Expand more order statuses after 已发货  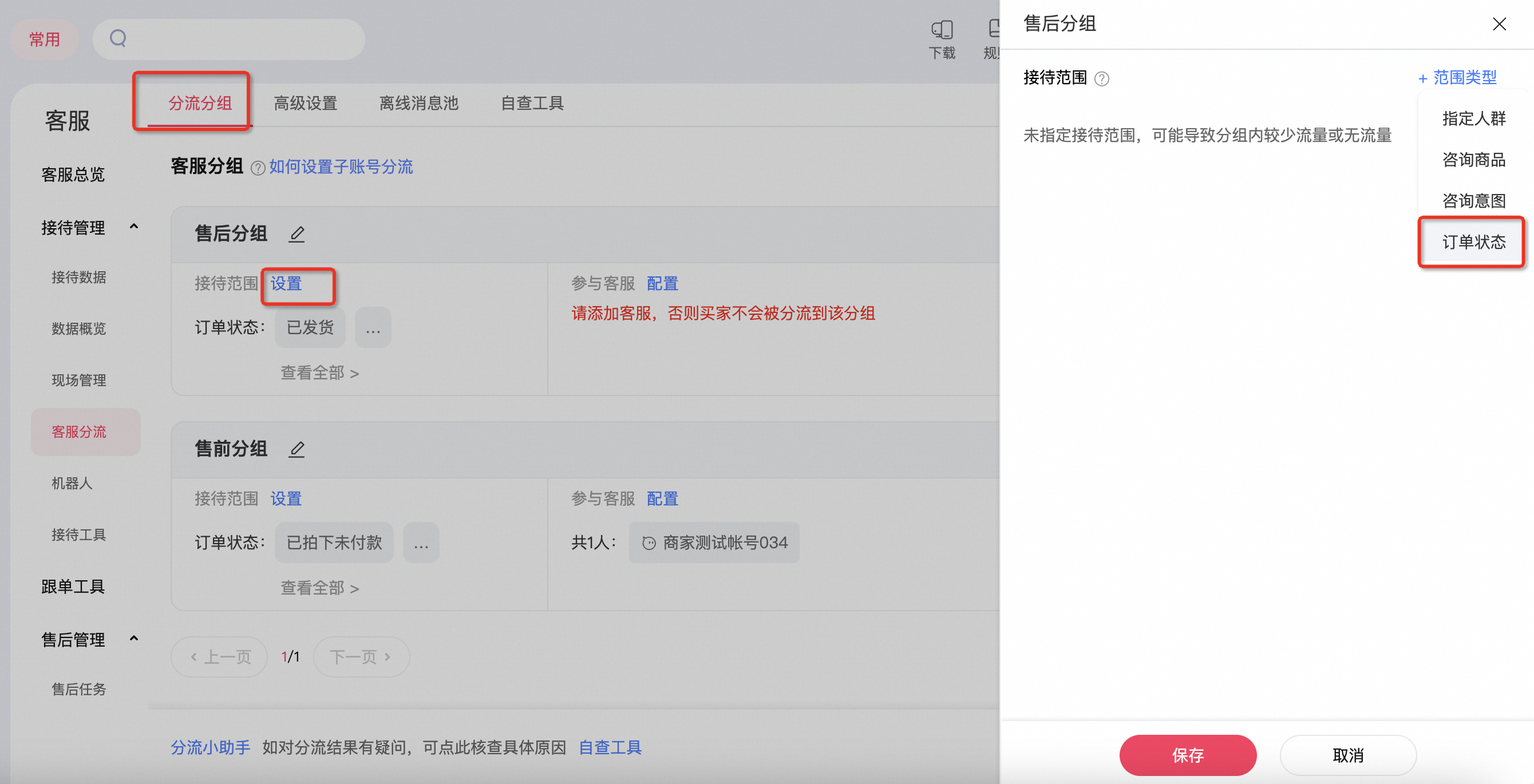pos(373,327)
